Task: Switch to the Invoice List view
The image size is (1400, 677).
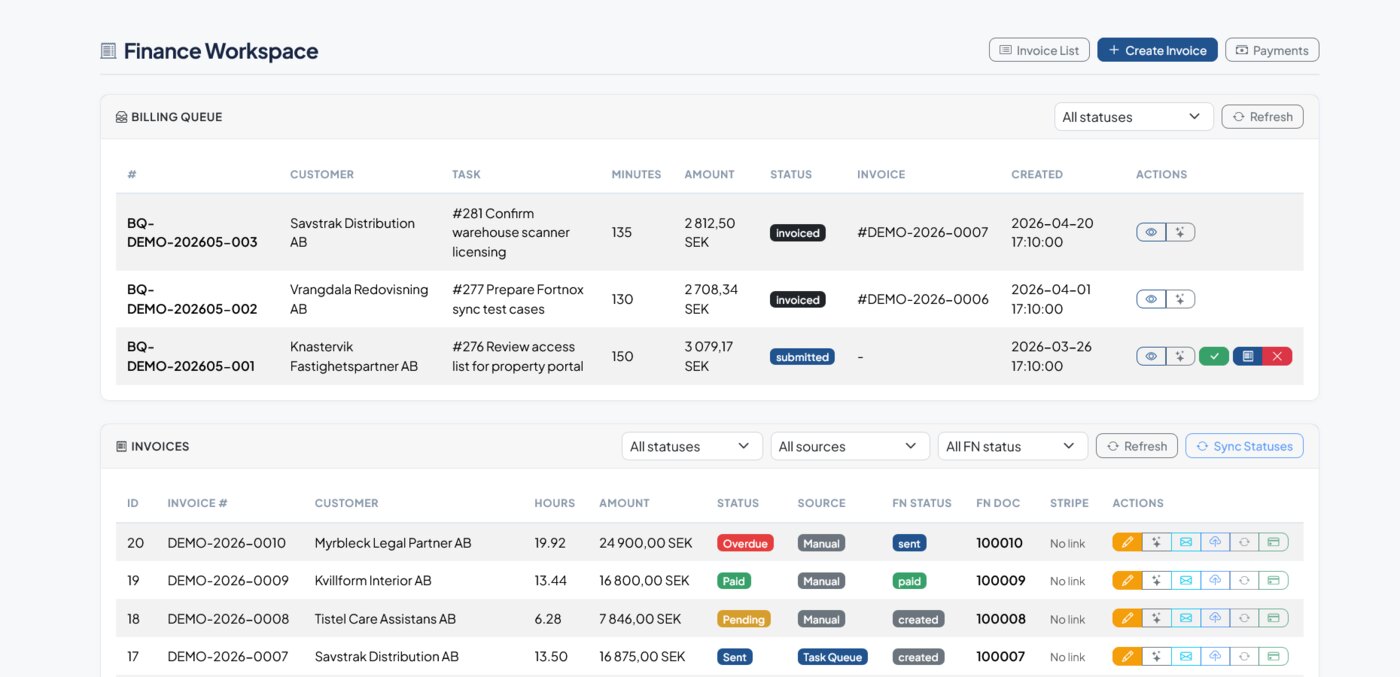Action: click(1039, 49)
